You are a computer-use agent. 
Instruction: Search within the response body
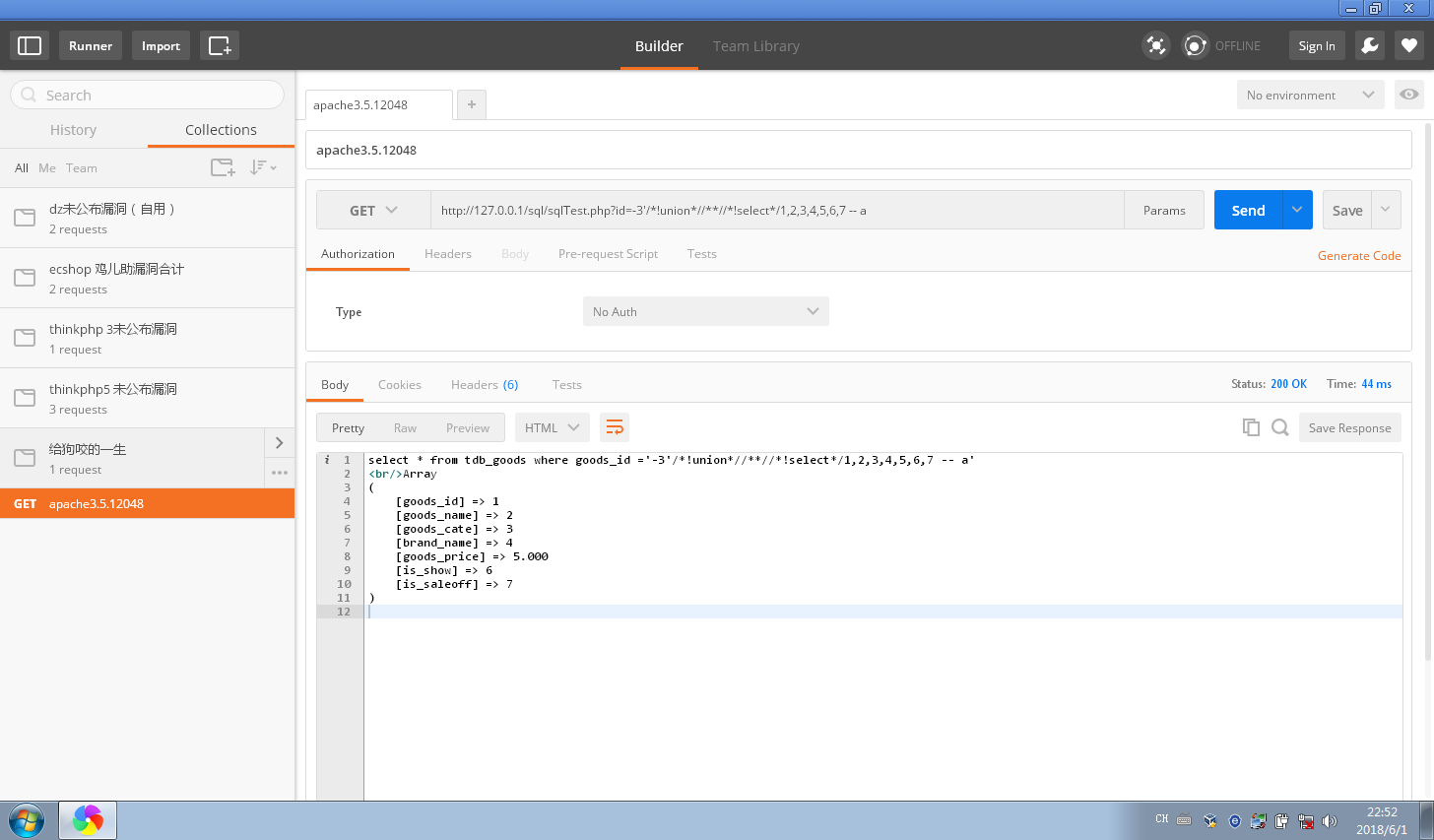point(1280,427)
